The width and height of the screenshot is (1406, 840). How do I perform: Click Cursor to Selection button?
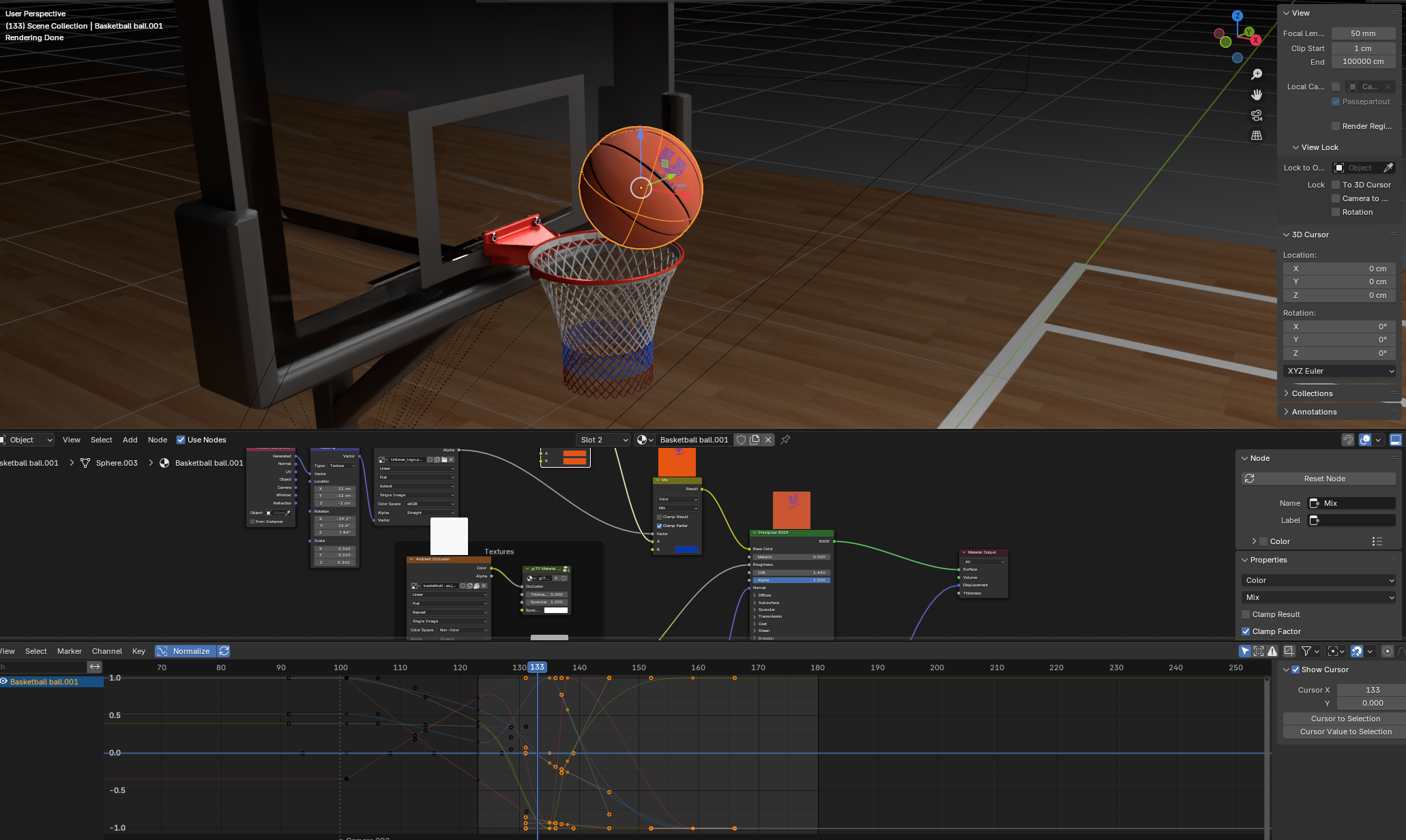coord(1345,719)
